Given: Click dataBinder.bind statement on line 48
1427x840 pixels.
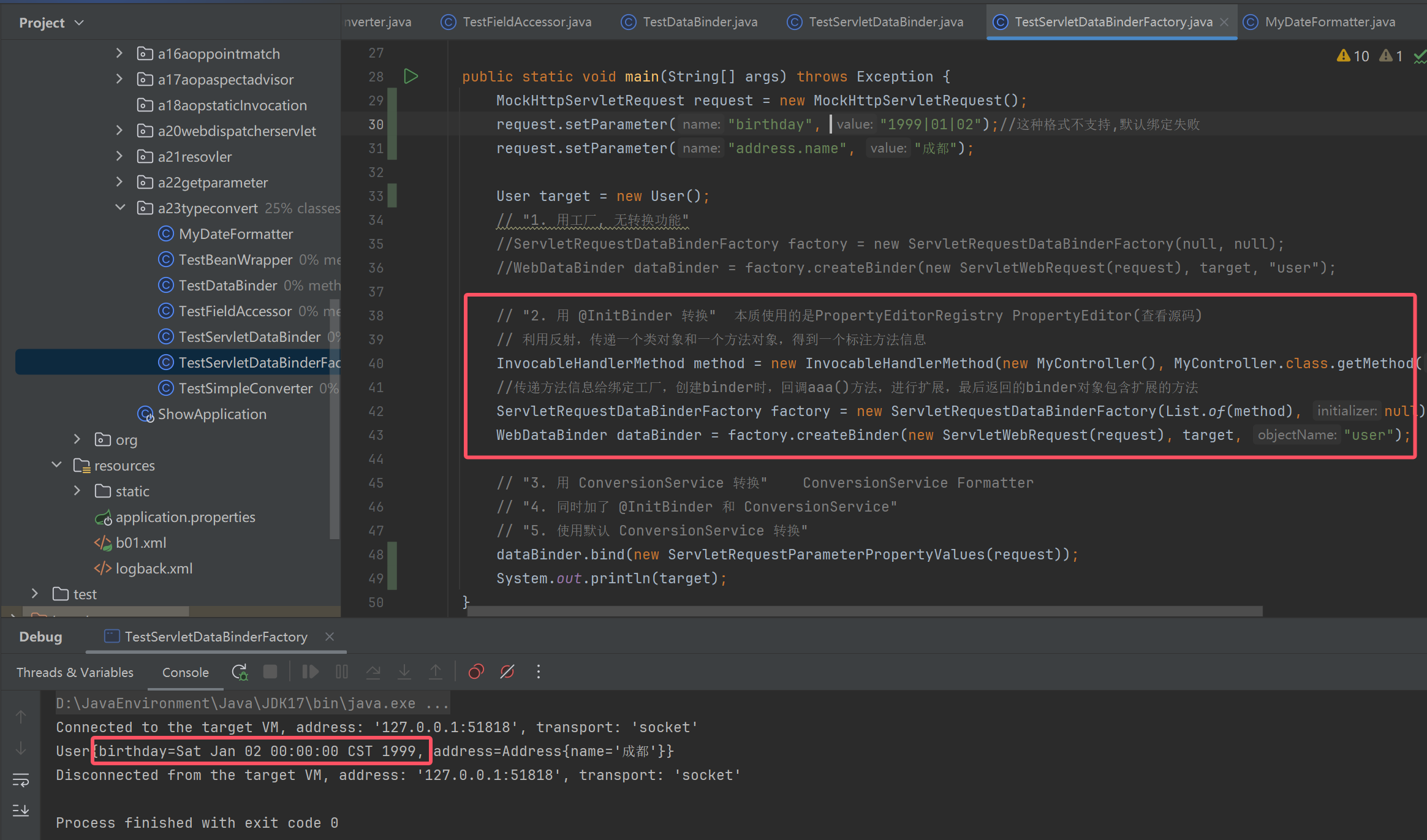Looking at the screenshot, I should pos(787,554).
